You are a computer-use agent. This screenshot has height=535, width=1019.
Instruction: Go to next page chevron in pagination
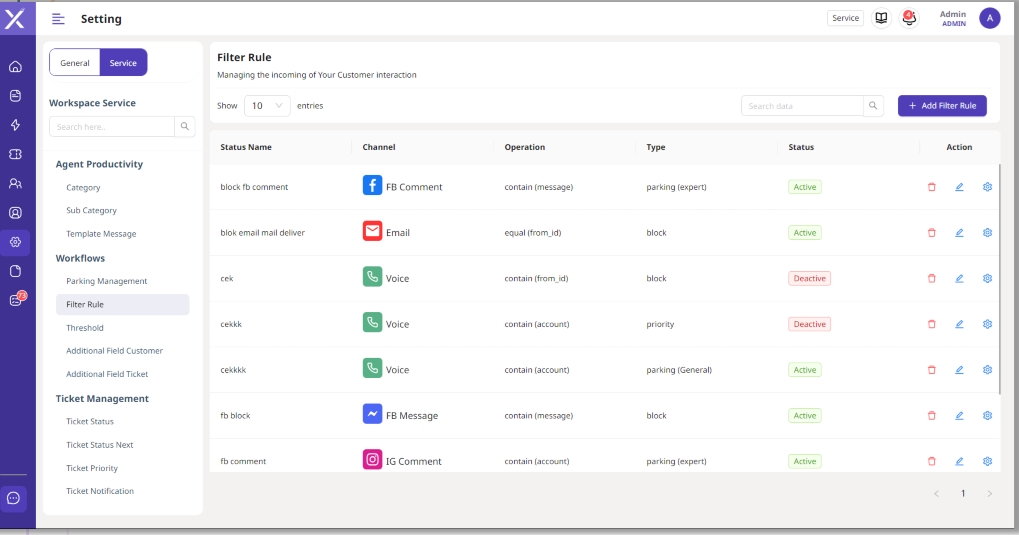(989, 494)
